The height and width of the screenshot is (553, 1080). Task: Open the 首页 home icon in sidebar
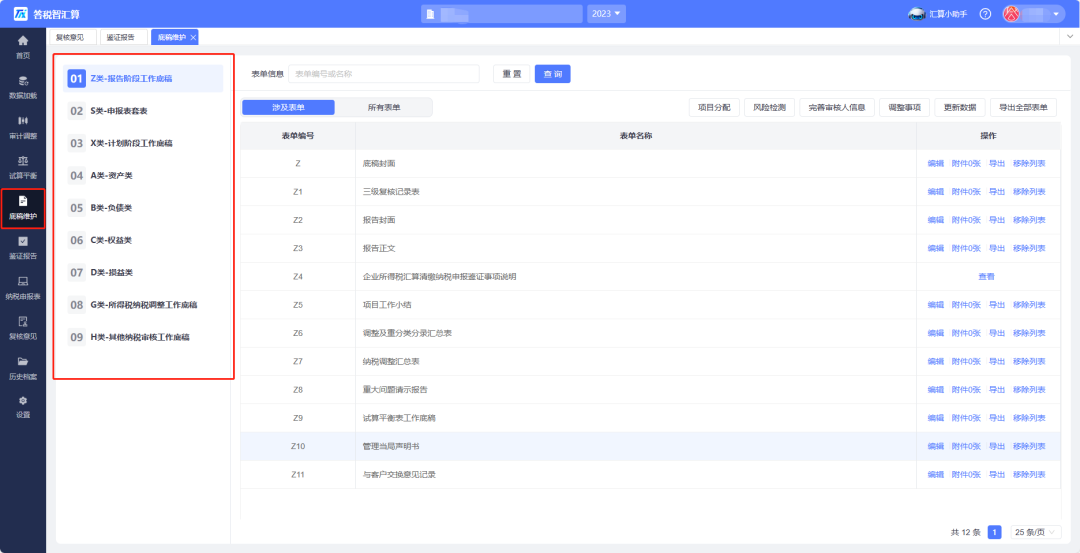click(23, 40)
